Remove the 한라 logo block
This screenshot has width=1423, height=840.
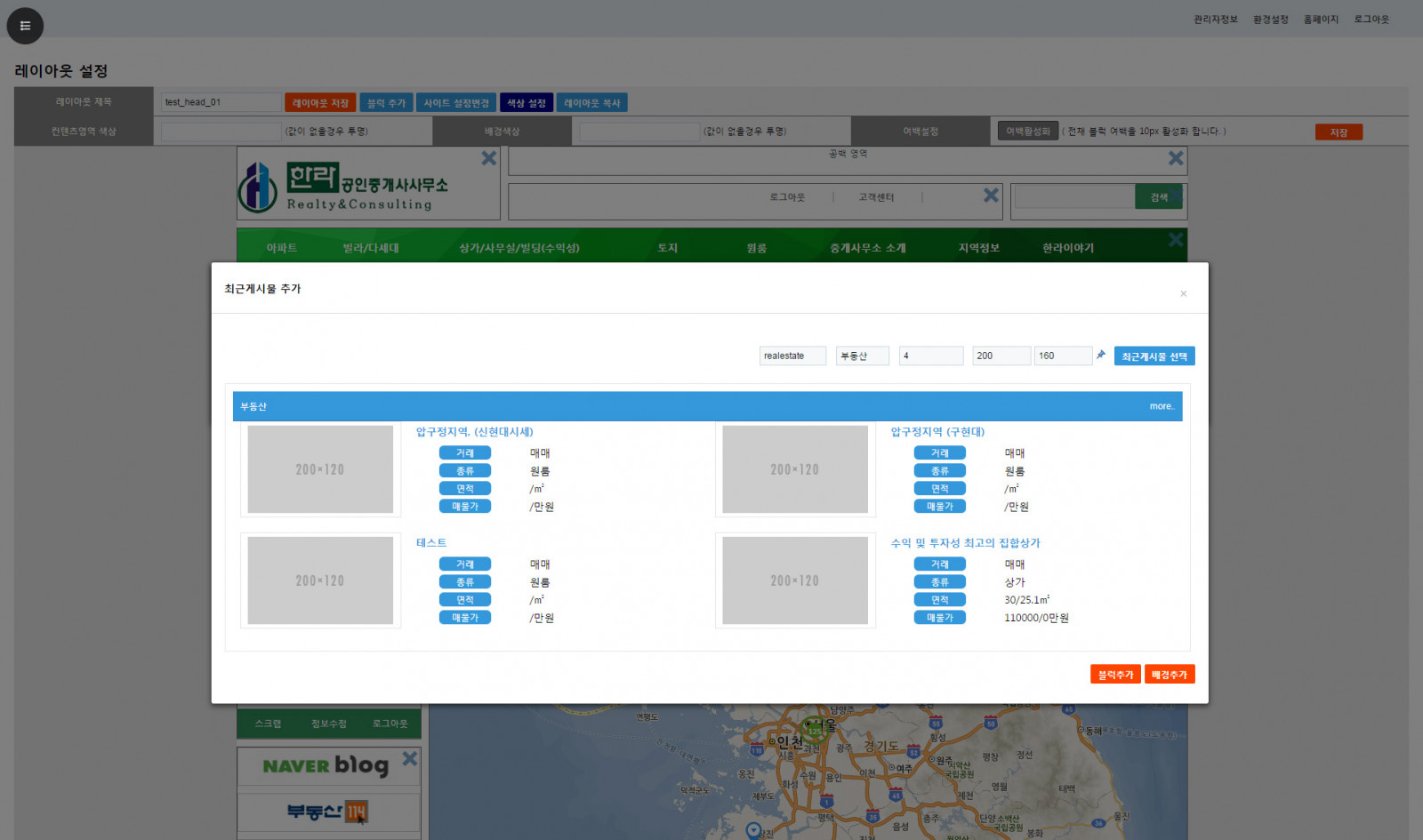pos(488,158)
